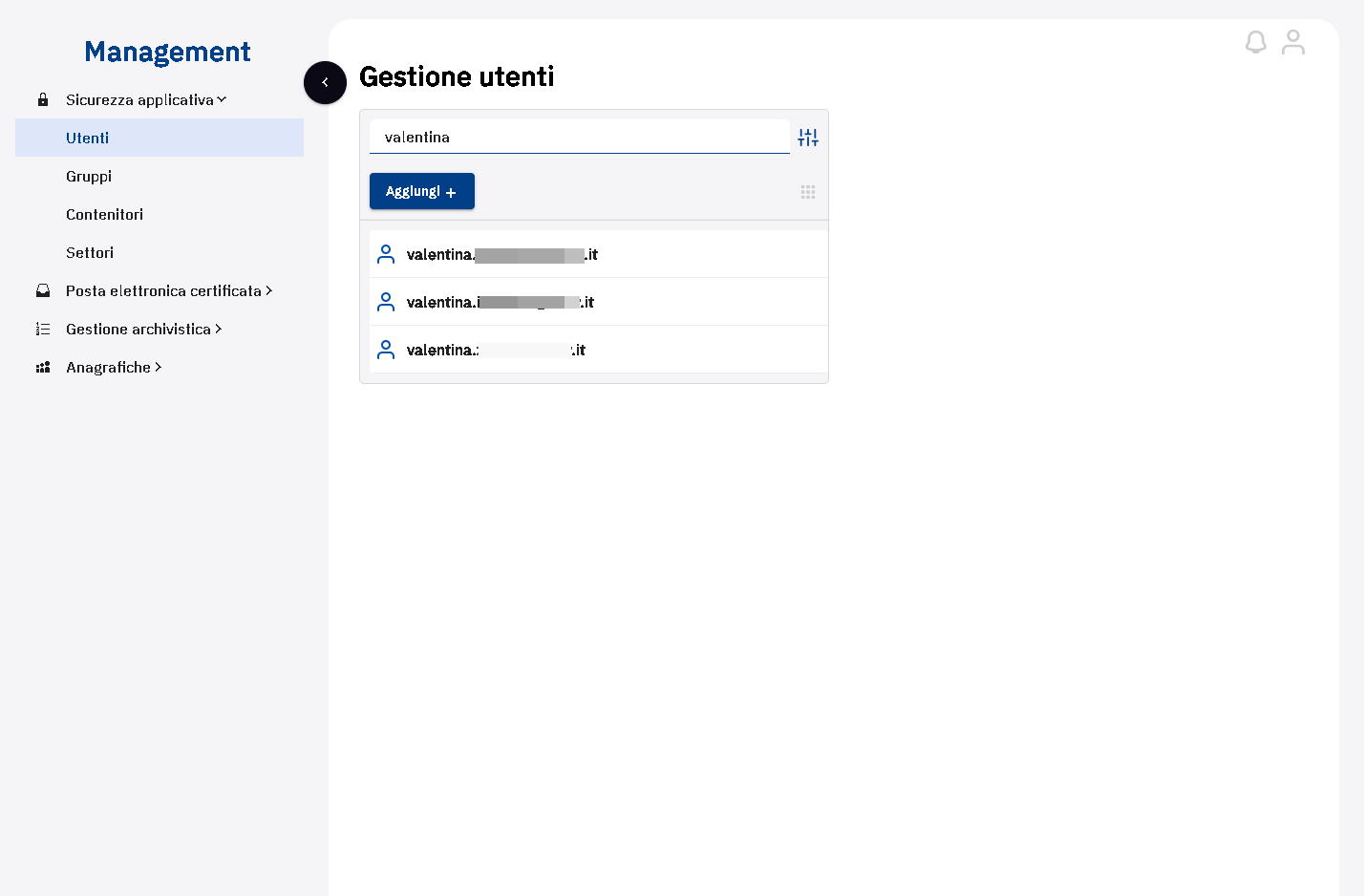Open the Gruppi menu item
This screenshot has height=896, width=1364.
pyautogui.click(x=89, y=176)
